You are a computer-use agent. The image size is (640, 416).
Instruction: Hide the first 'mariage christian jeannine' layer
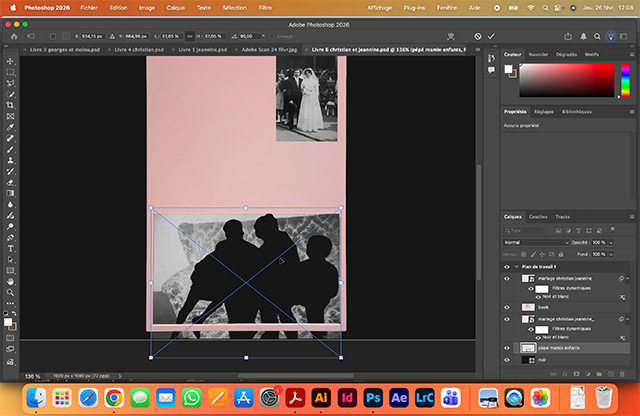tap(507, 279)
